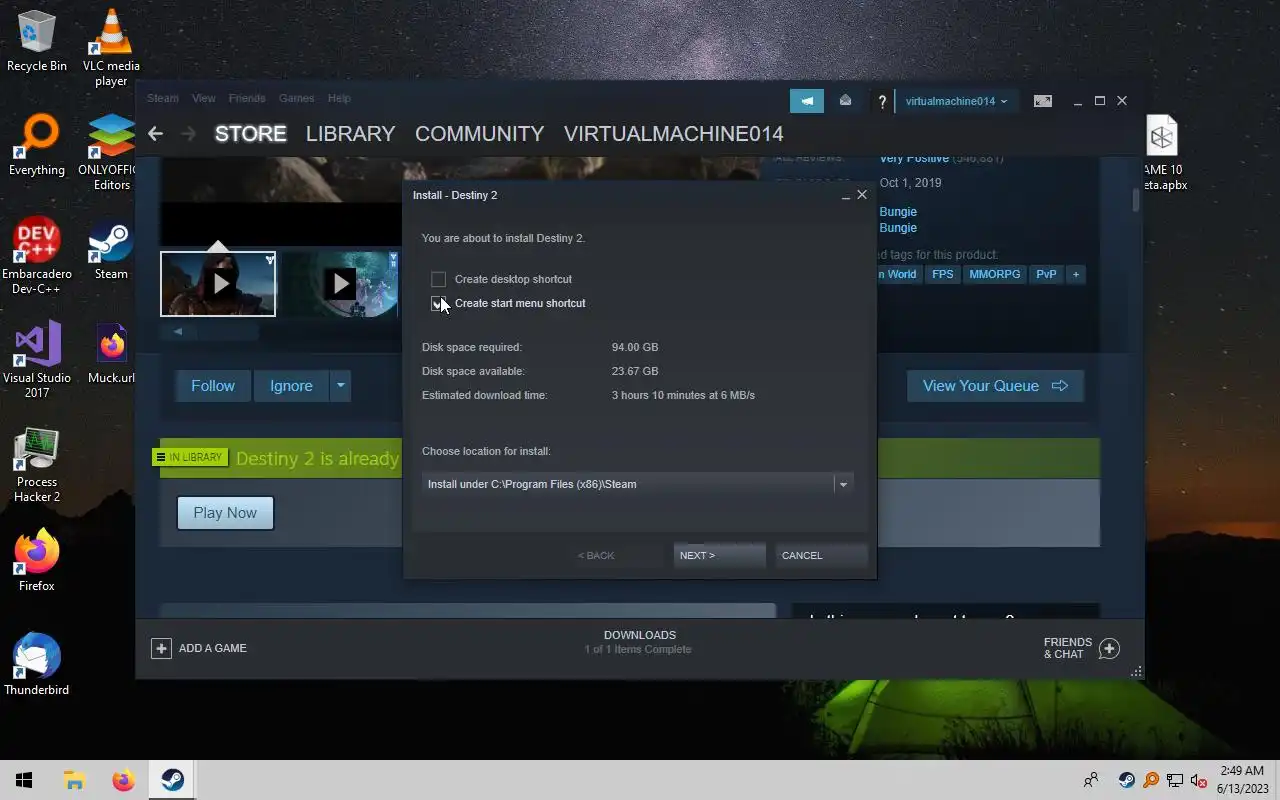Click the Play Now button
Image resolution: width=1280 pixels, height=800 pixels.
point(225,513)
